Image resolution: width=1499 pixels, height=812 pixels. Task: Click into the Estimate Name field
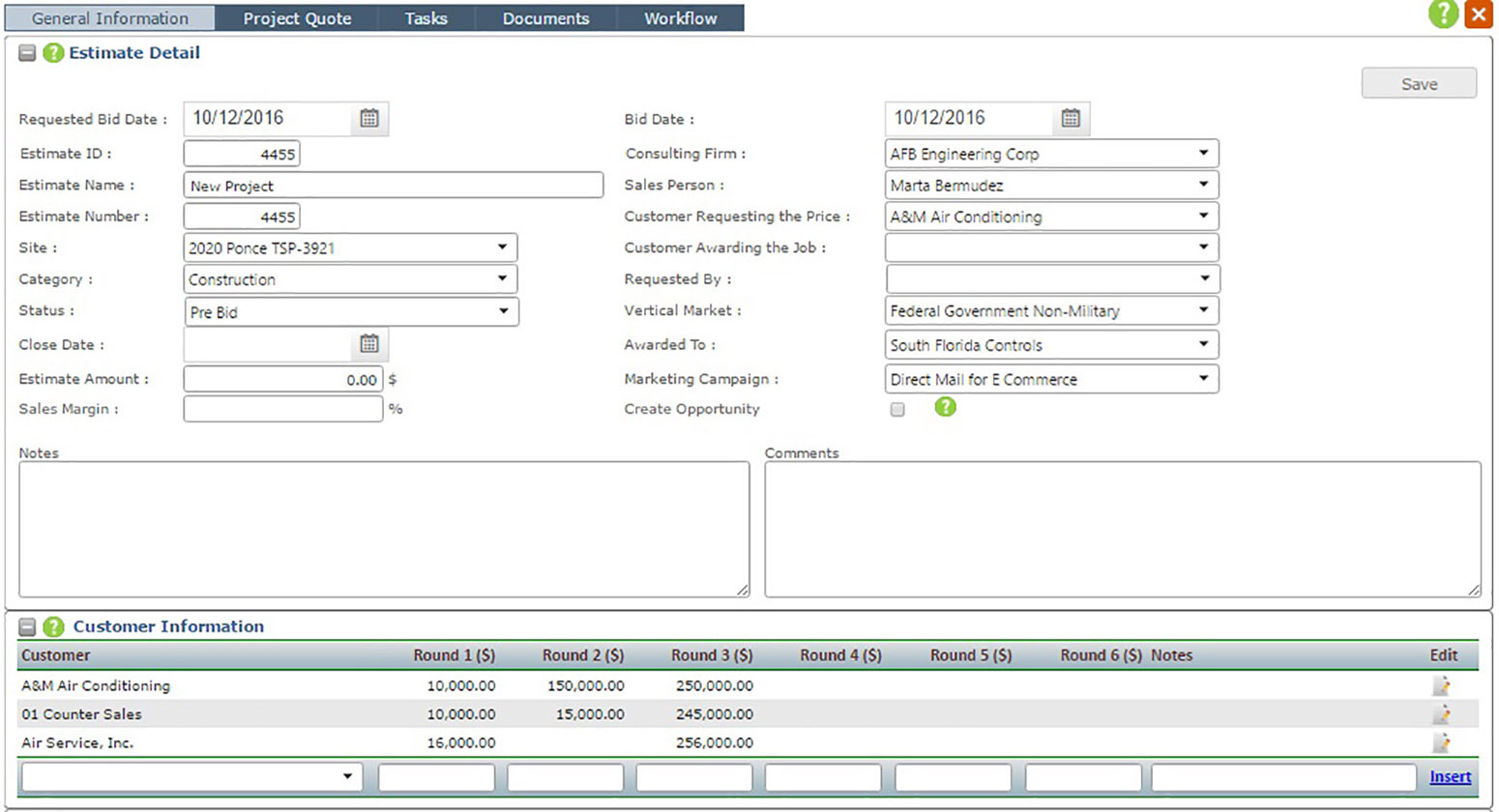393,186
